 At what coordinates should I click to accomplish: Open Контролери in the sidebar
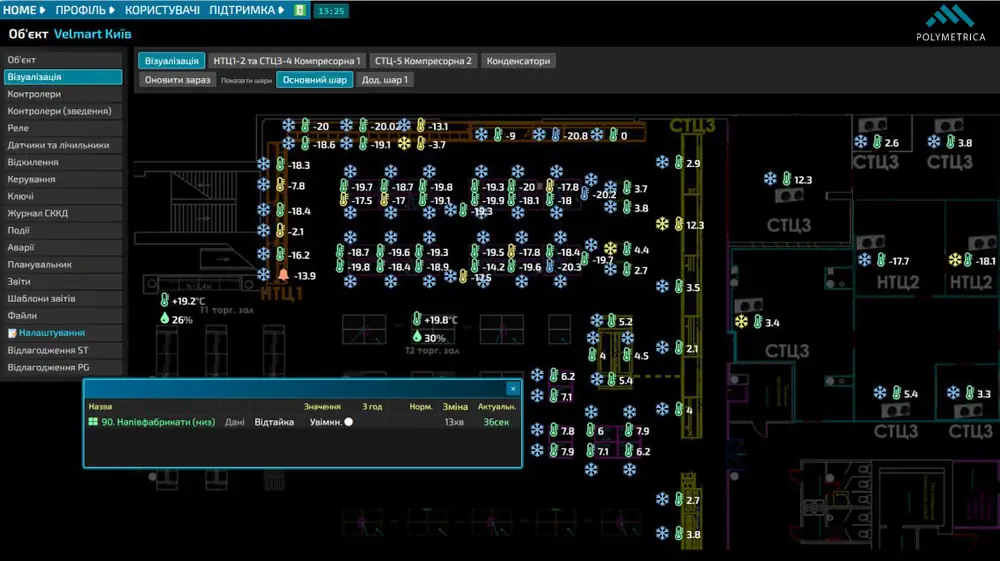tap(62, 94)
